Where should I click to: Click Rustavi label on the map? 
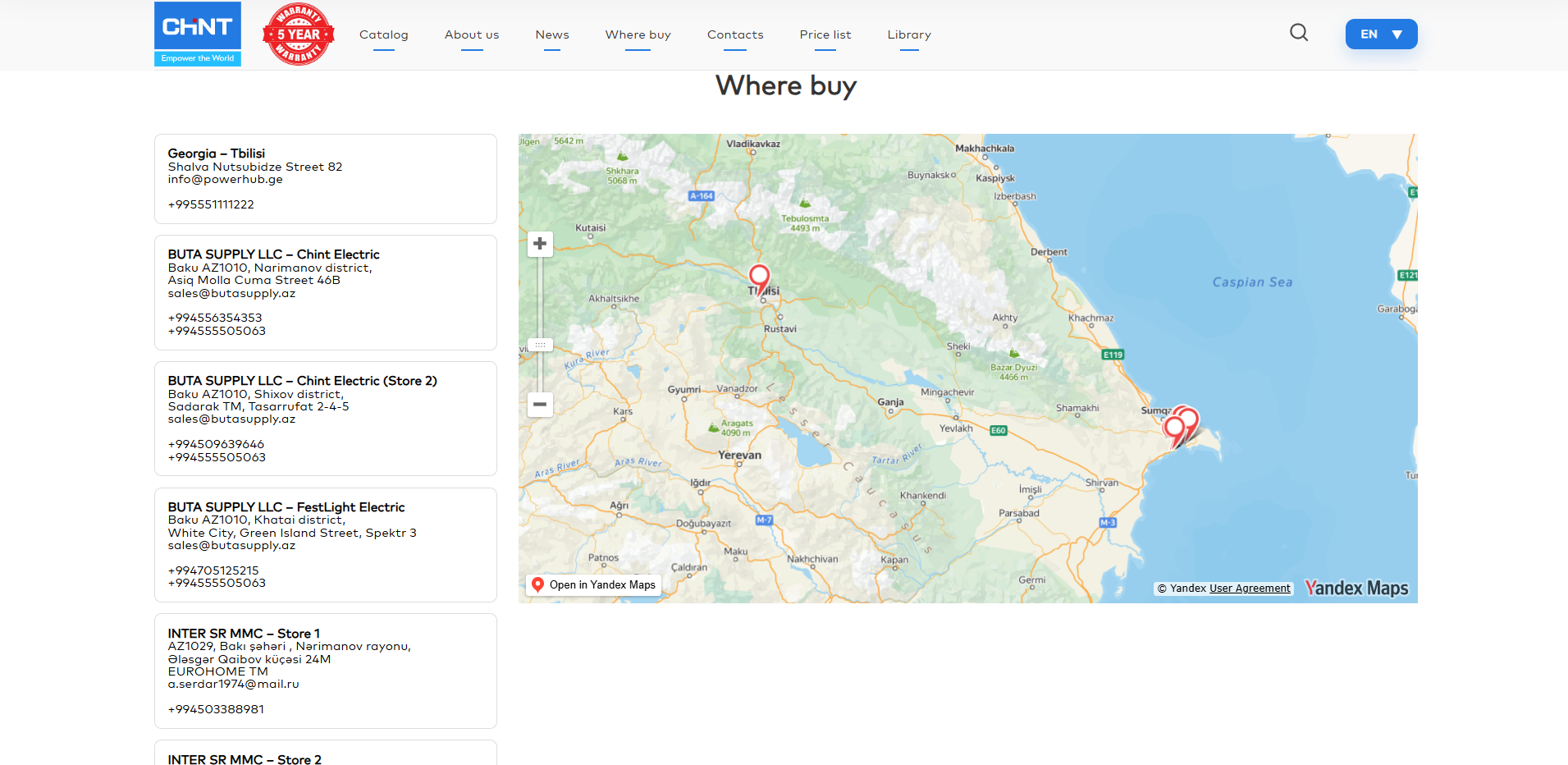click(780, 329)
